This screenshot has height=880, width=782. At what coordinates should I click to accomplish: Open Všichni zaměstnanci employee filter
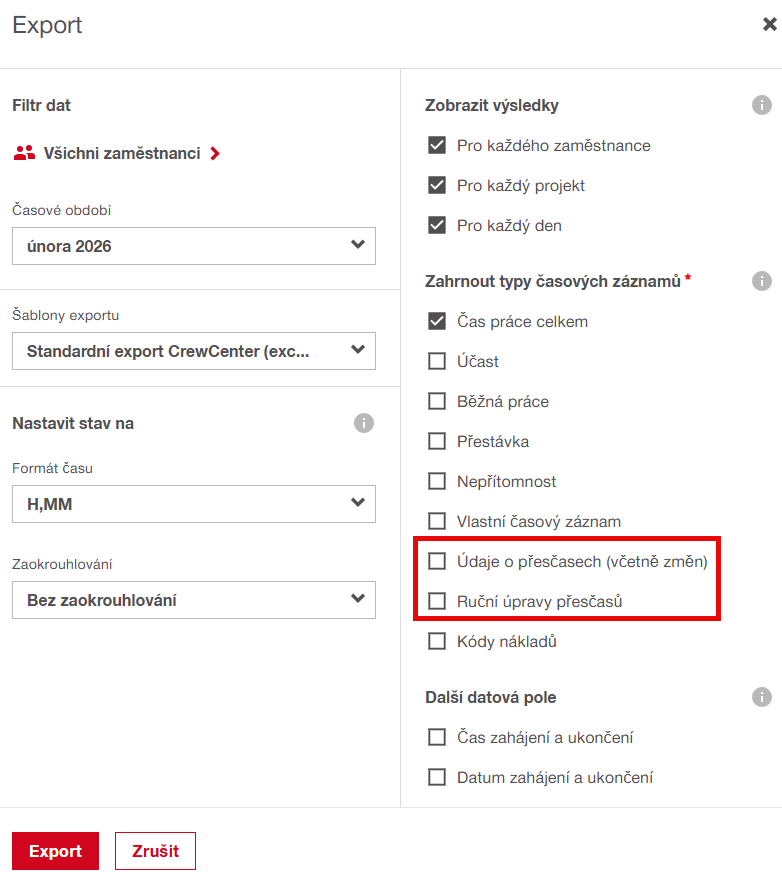pyautogui.click(x=122, y=154)
